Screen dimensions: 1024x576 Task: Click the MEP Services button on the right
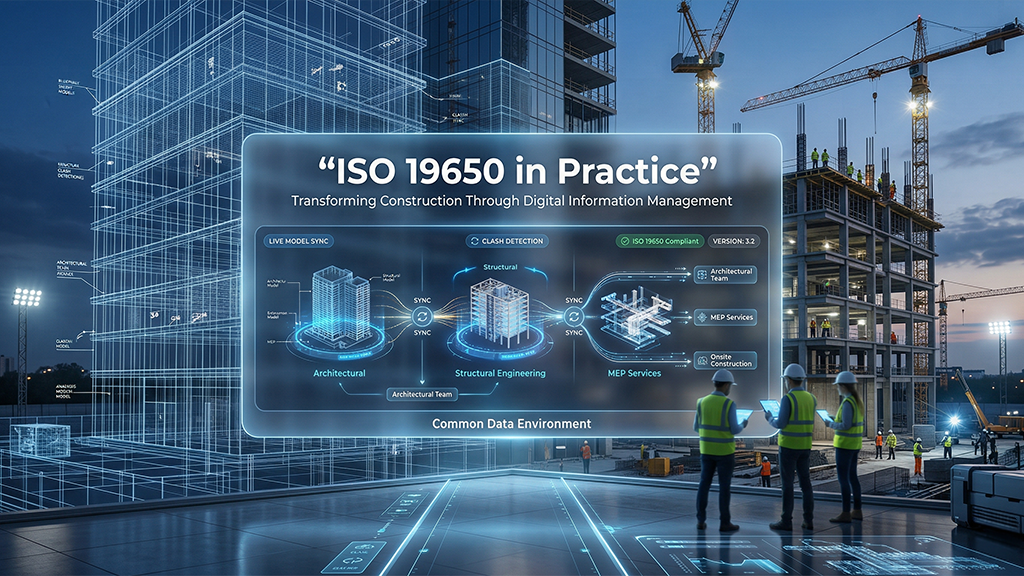click(x=727, y=317)
